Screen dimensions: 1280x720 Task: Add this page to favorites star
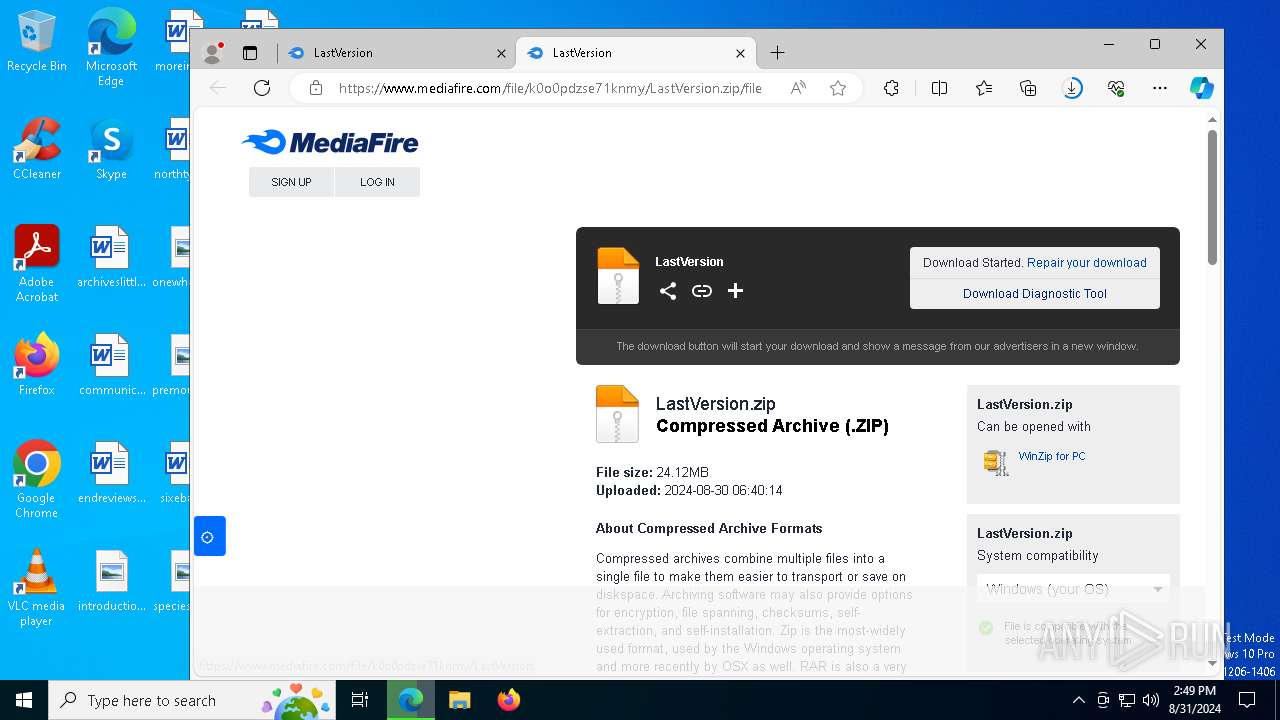tap(838, 88)
